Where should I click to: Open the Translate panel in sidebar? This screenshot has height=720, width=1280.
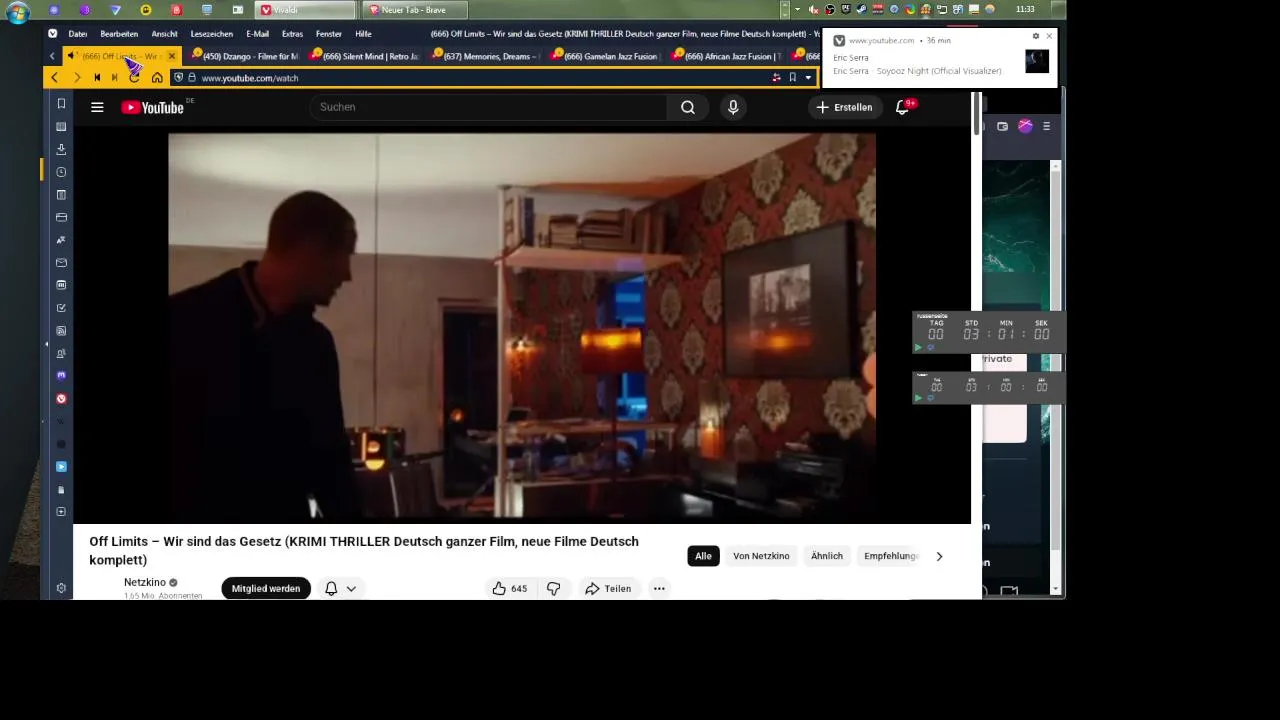pos(61,240)
